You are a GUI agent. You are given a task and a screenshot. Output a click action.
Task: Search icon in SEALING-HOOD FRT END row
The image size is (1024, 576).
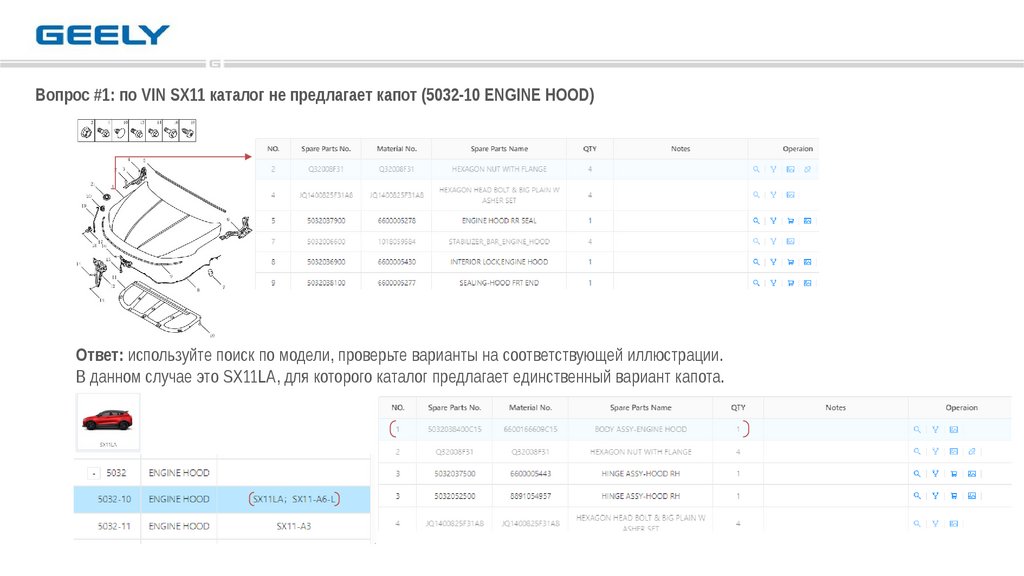[756, 283]
